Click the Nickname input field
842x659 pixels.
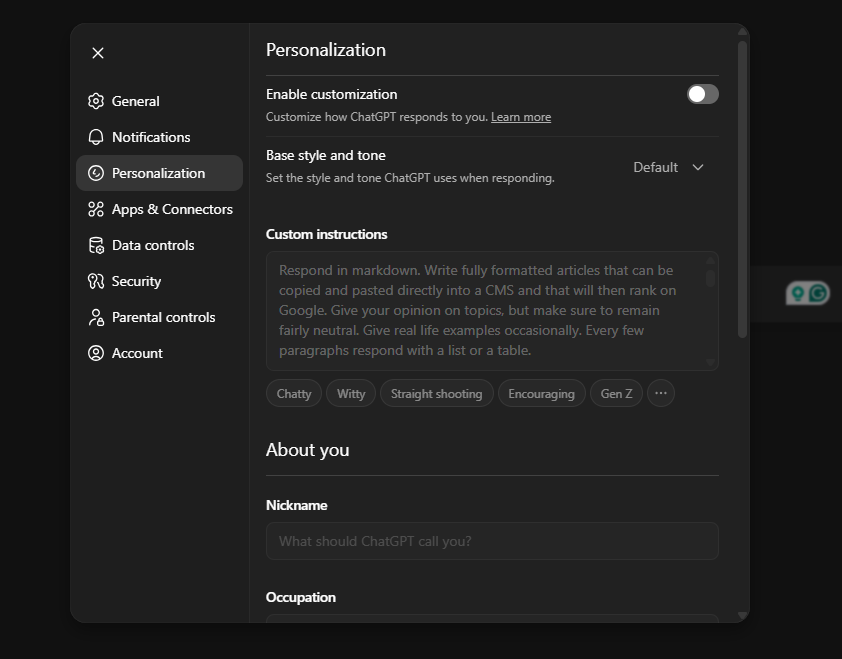492,540
